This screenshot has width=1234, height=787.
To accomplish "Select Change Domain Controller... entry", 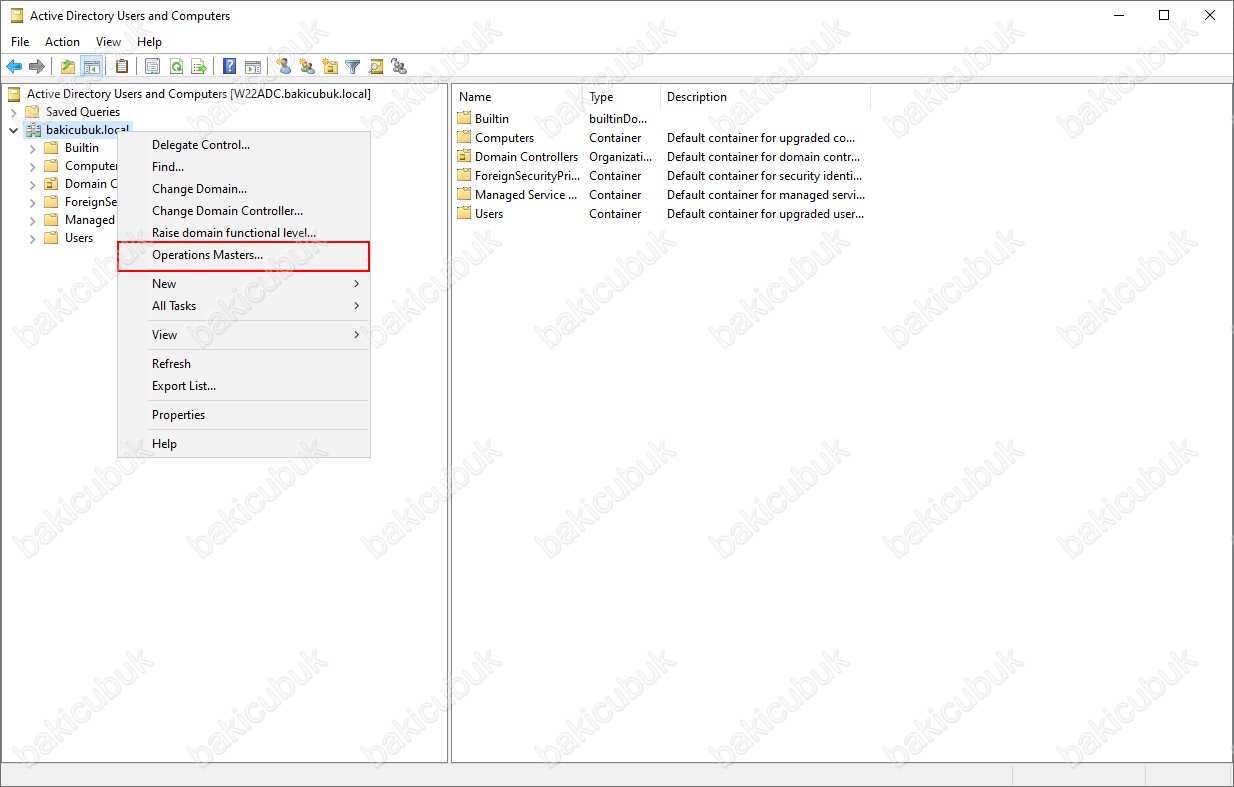I will pyautogui.click(x=244, y=211).
